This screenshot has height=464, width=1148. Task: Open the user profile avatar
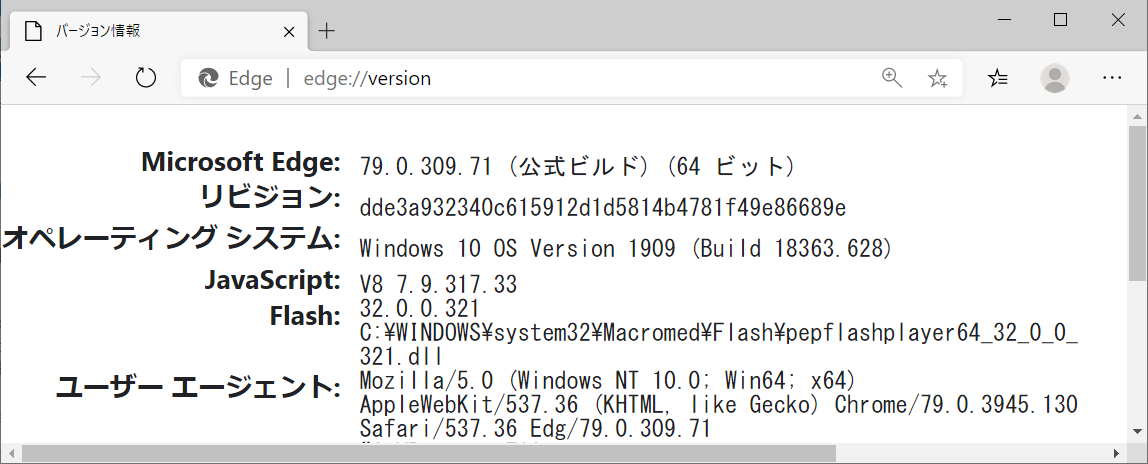1054,78
